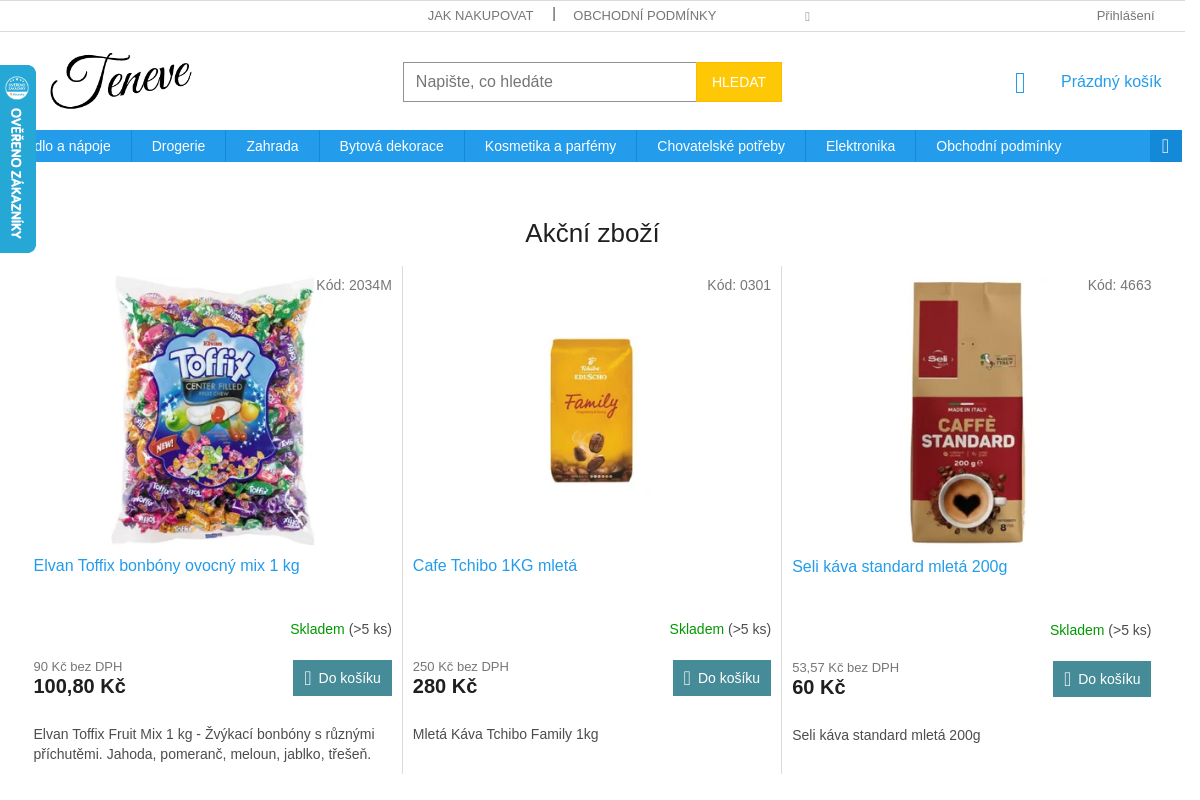Select Kosmetika a parfémy menu item
1200x800 pixels.
tap(550, 146)
